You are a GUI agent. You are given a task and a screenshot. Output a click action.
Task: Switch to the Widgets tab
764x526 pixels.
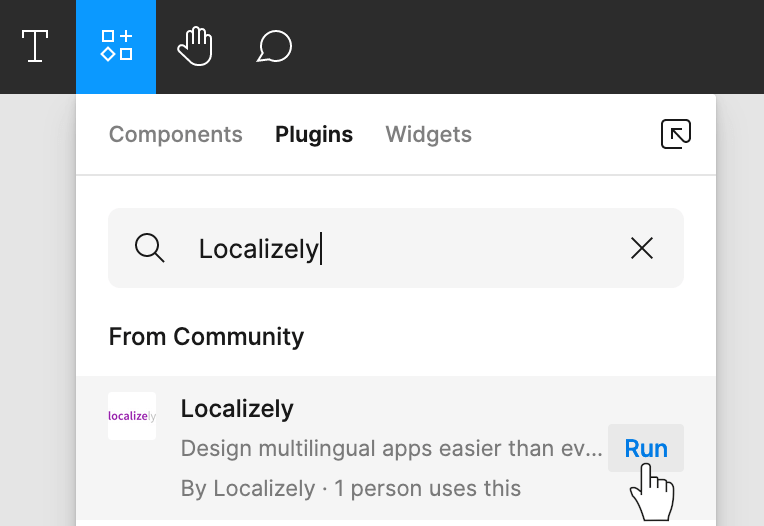(x=428, y=134)
